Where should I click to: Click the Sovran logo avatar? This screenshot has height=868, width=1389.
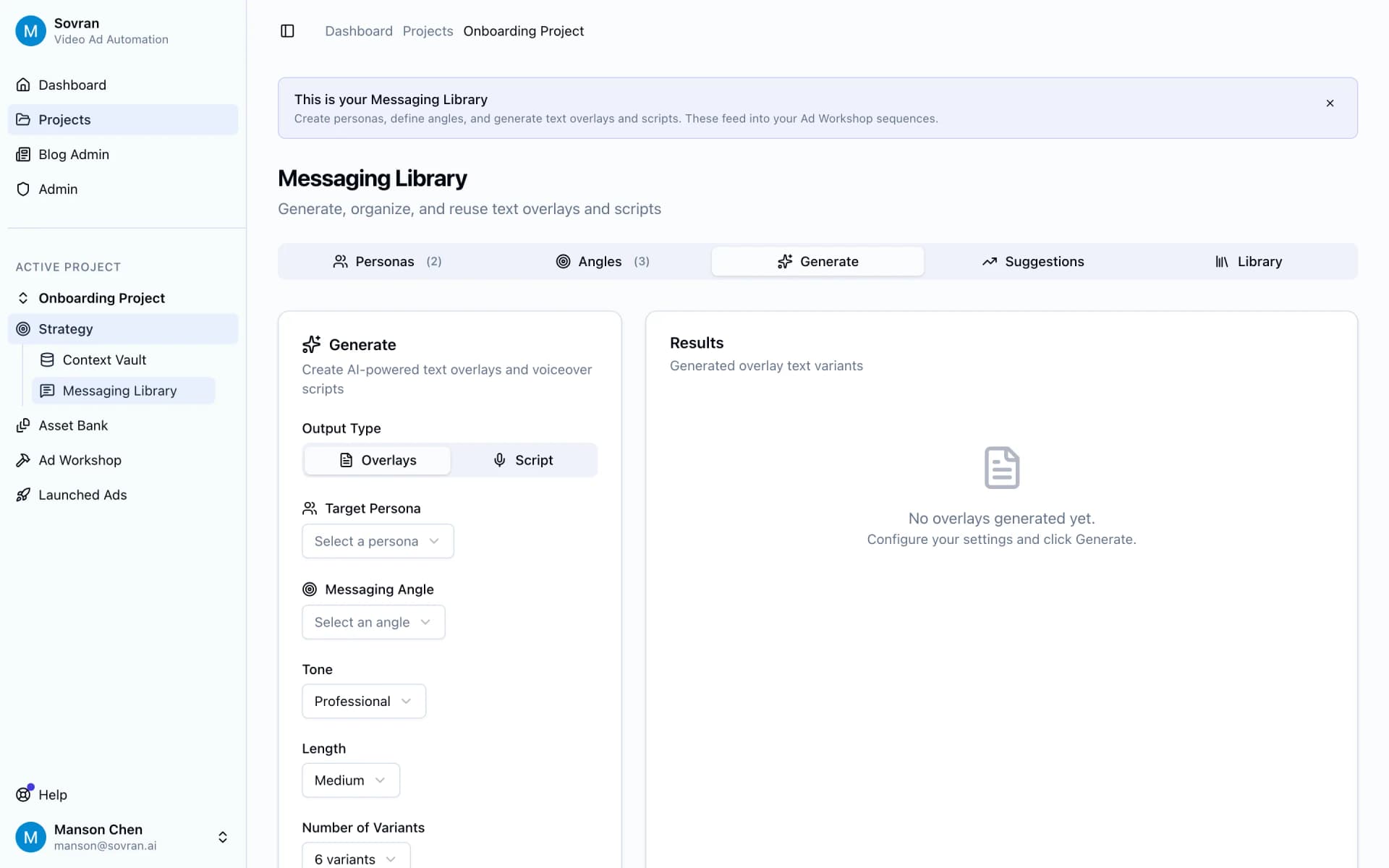[x=30, y=30]
